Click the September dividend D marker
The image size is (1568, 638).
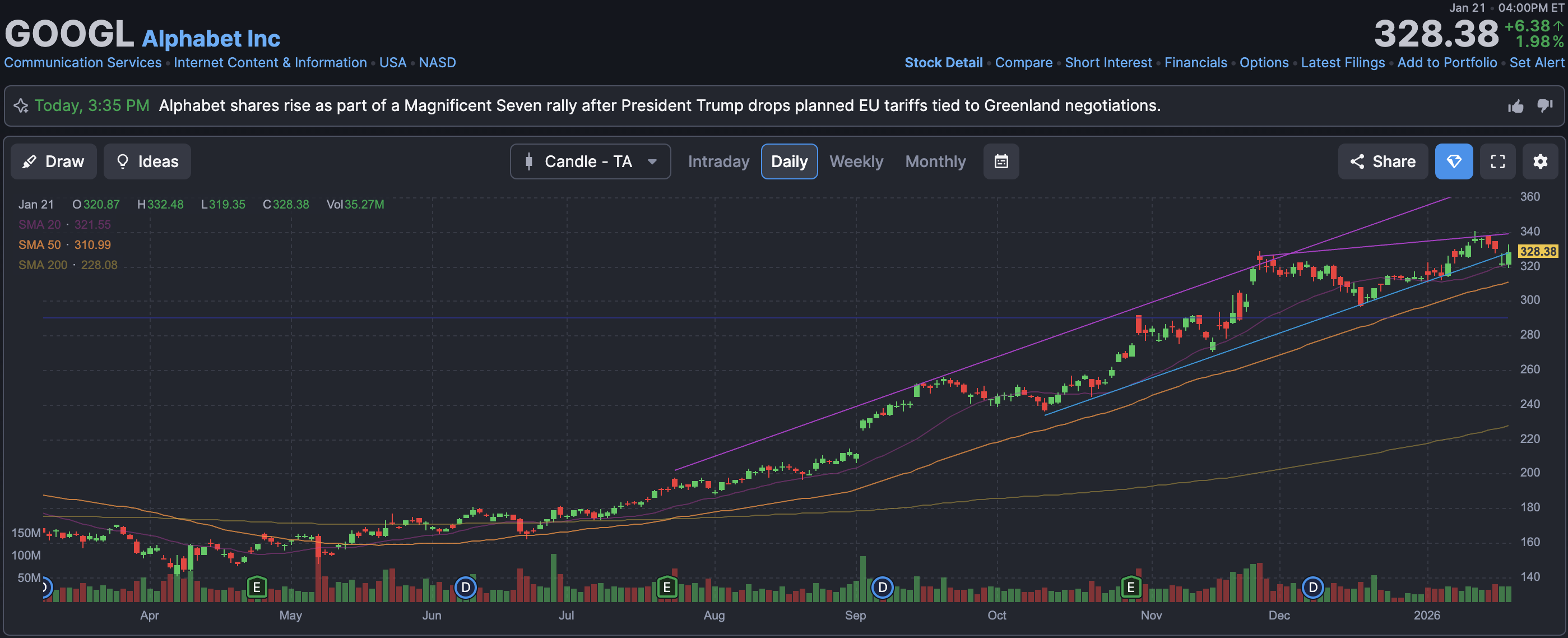click(882, 588)
